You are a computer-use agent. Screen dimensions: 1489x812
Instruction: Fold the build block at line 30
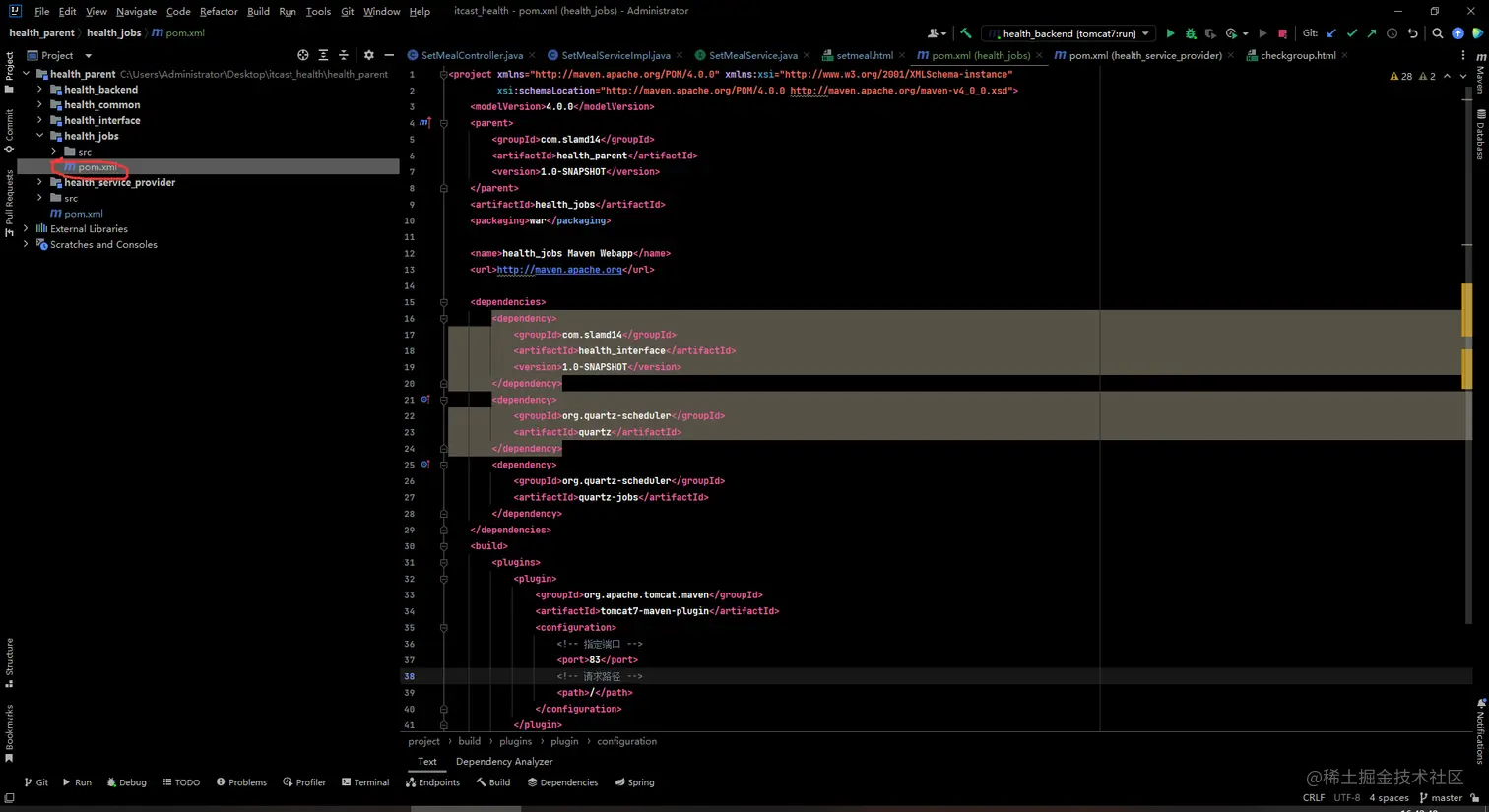(x=444, y=546)
